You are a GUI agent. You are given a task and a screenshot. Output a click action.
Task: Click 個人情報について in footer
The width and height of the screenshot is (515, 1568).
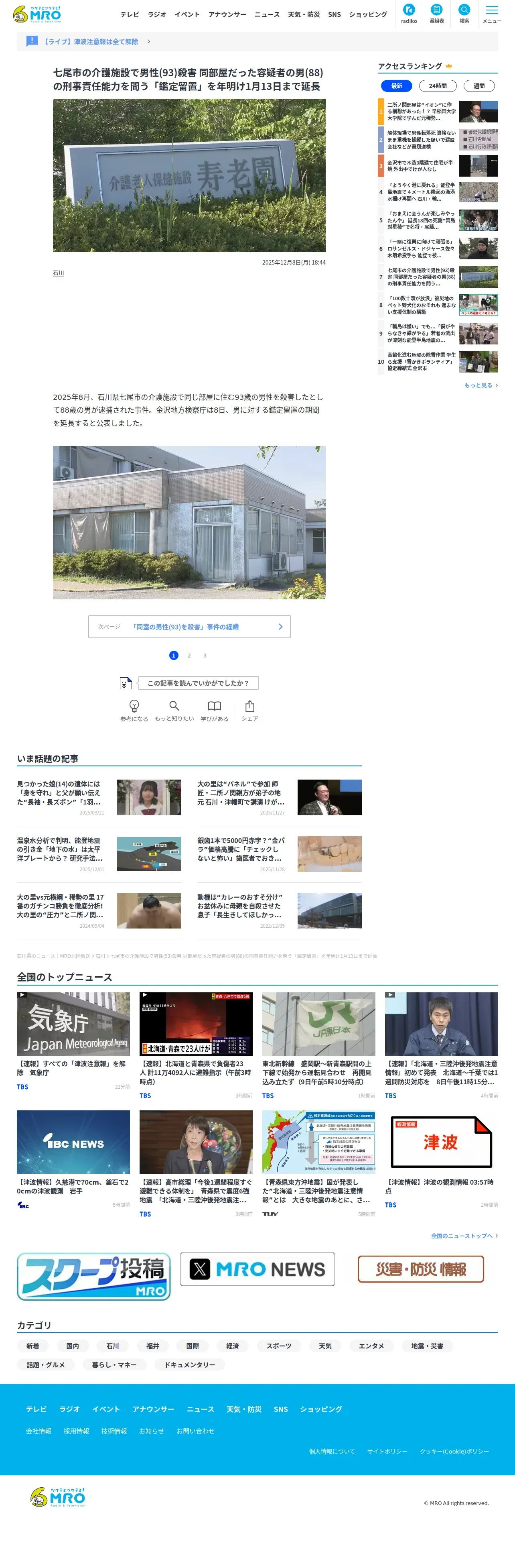point(332,1451)
